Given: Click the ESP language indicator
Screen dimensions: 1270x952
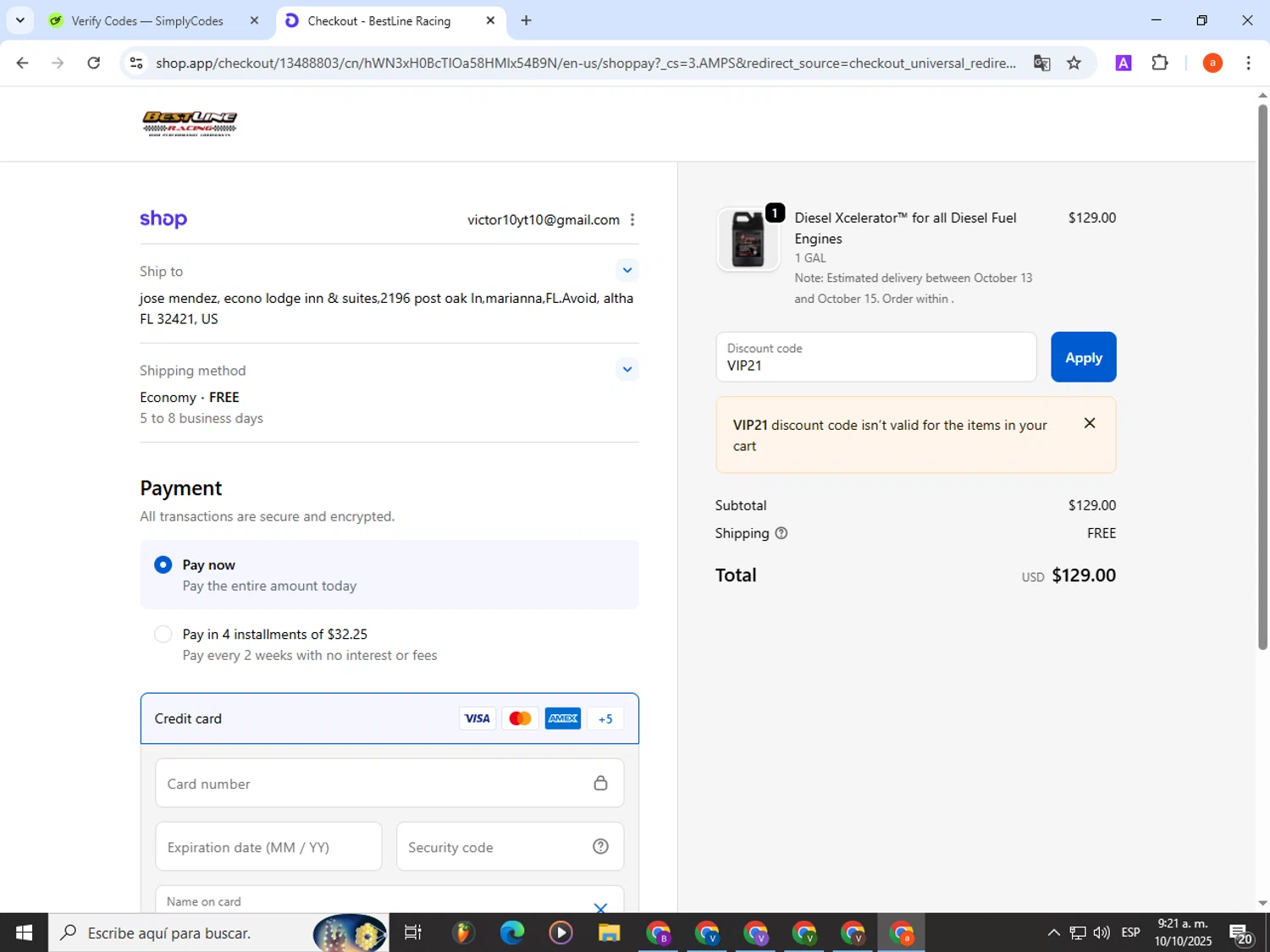Looking at the screenshot, I should (x=1130, y=933).
